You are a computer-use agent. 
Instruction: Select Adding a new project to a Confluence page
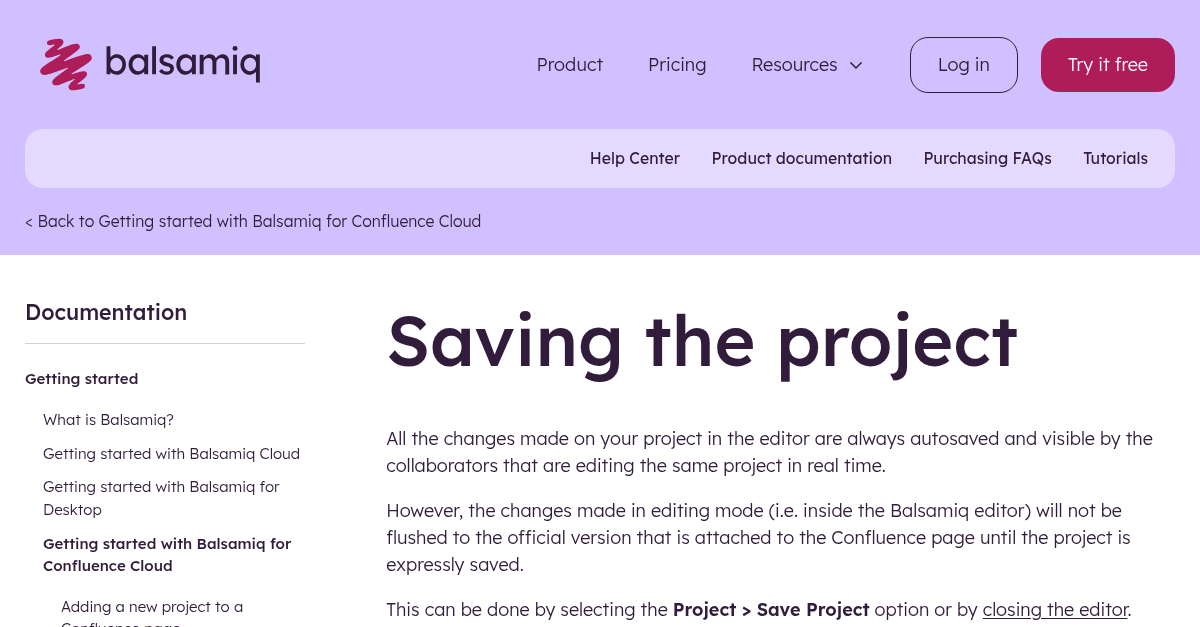[x=152, y=612]
